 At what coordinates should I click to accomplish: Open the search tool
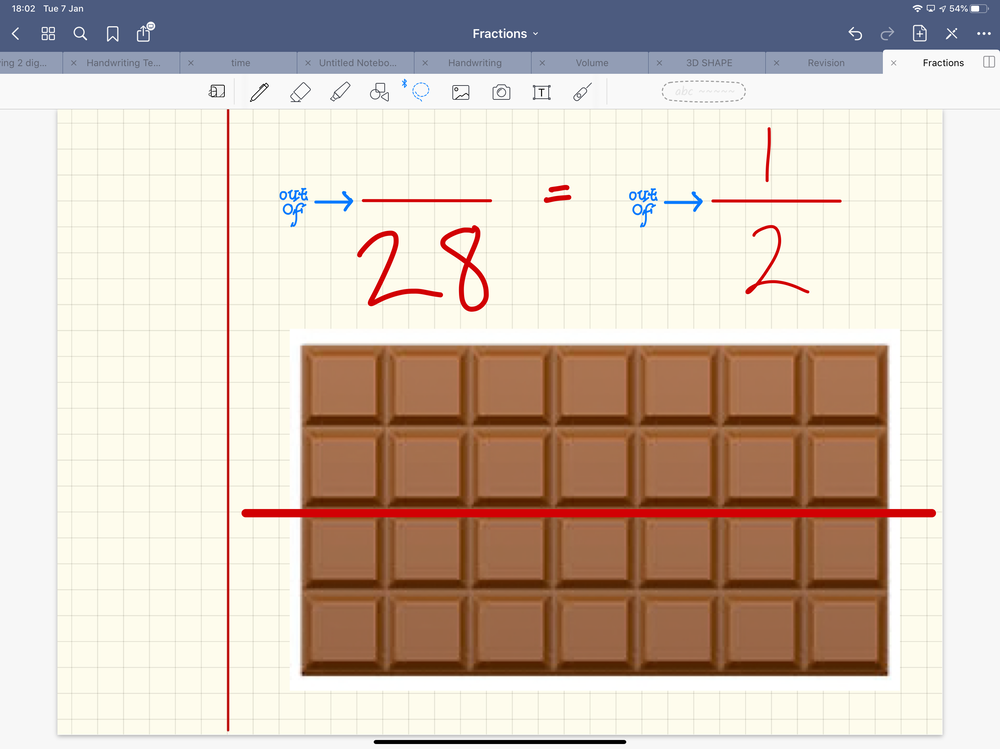pyautogui.click(x=80, y=34)
